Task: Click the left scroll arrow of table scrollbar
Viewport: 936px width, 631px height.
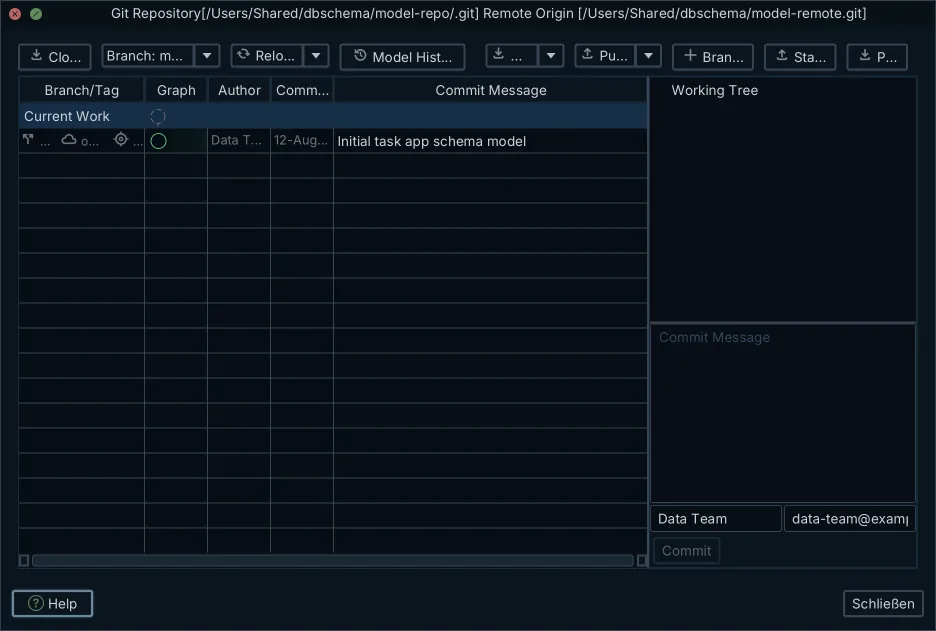Action: tap(24, 561)
